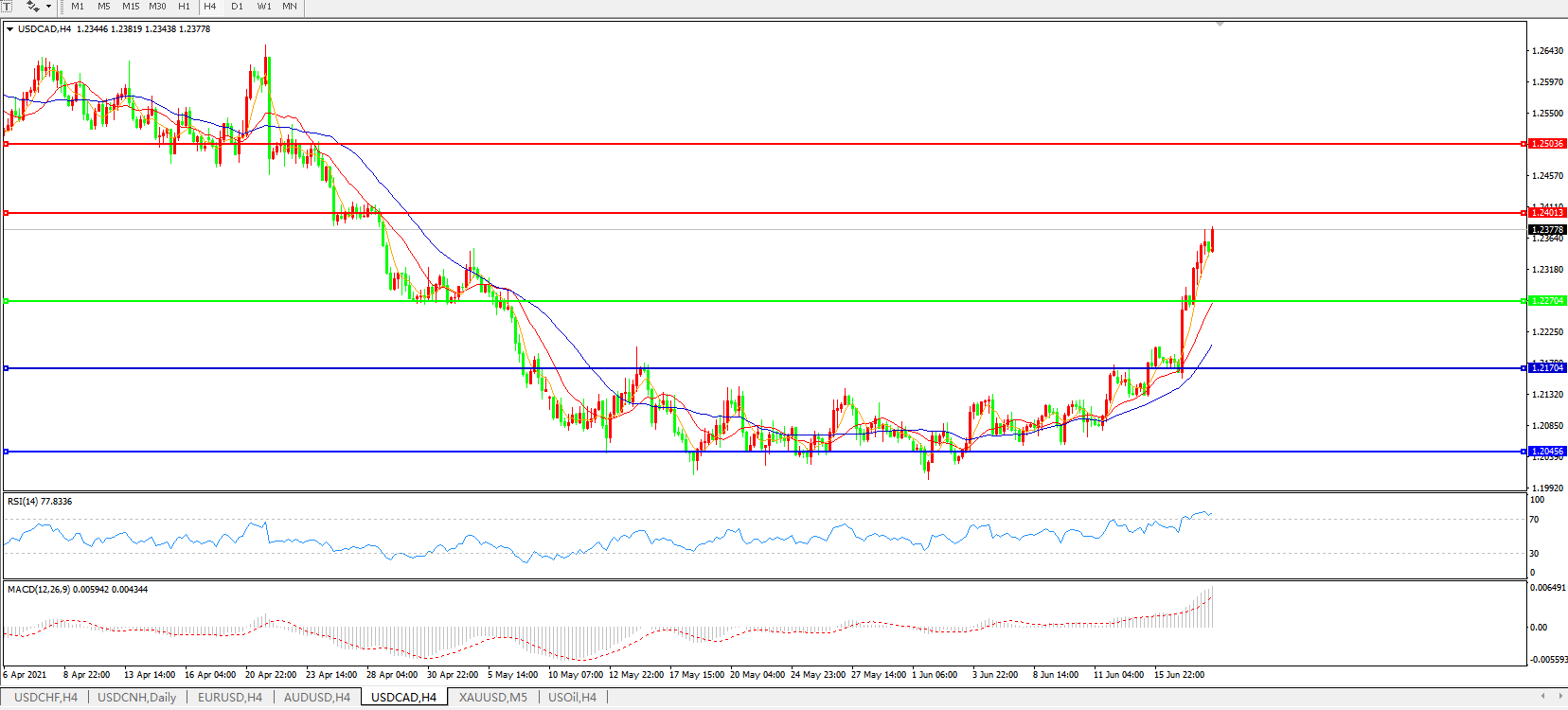Click the gray chart shift triangle marker
The height and width of the screenshot is (710, 1568).
(1220, 24)
